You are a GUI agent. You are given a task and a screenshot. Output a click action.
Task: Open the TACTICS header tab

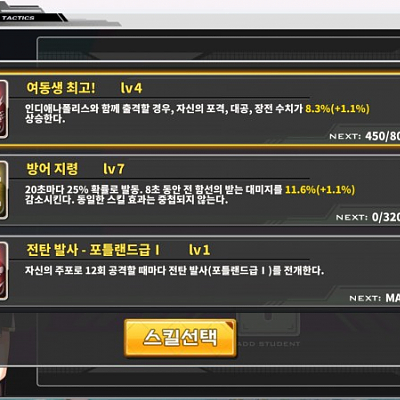(x=18, y=18)
